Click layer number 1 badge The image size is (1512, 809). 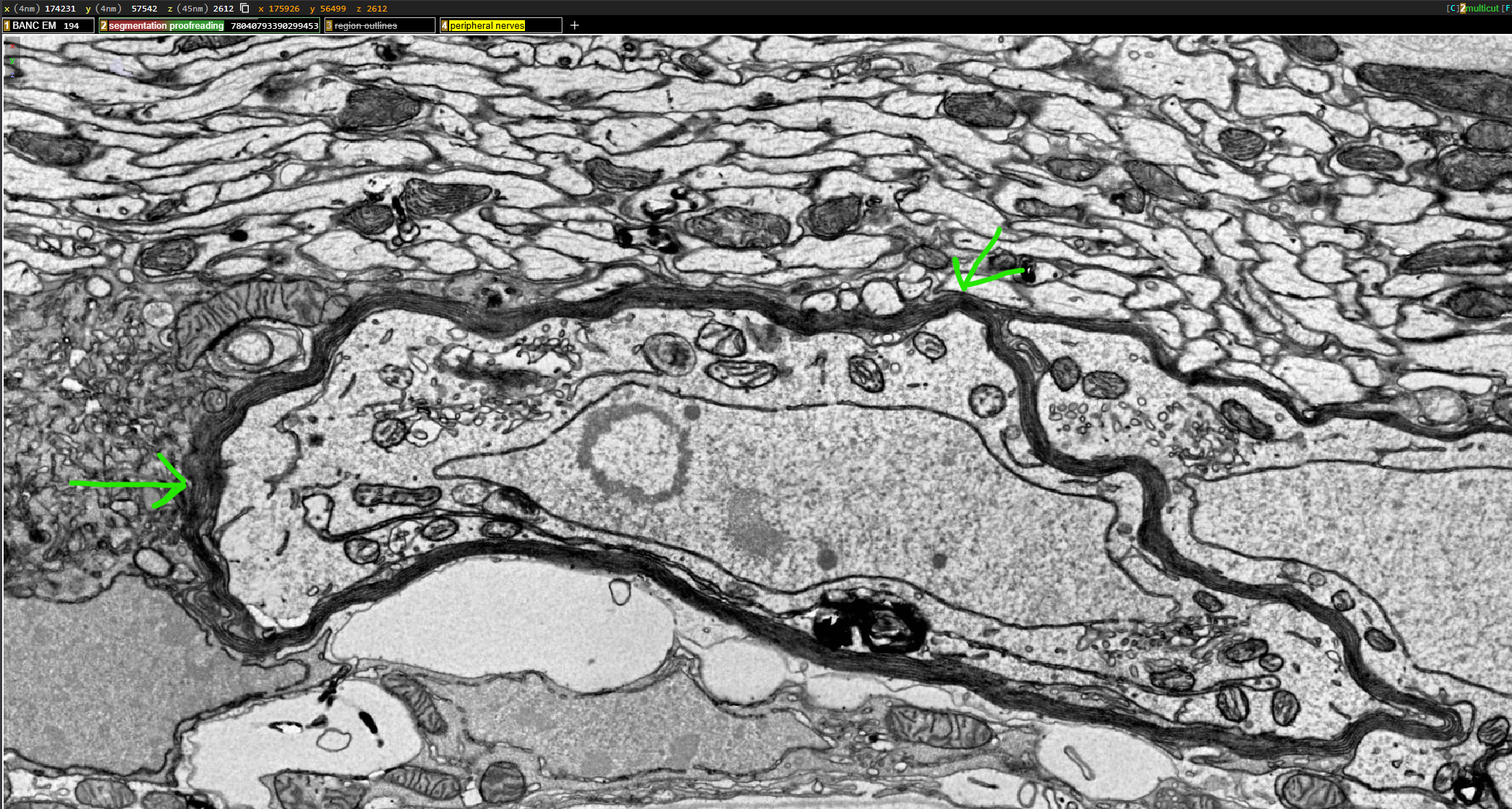click(7, 25)
